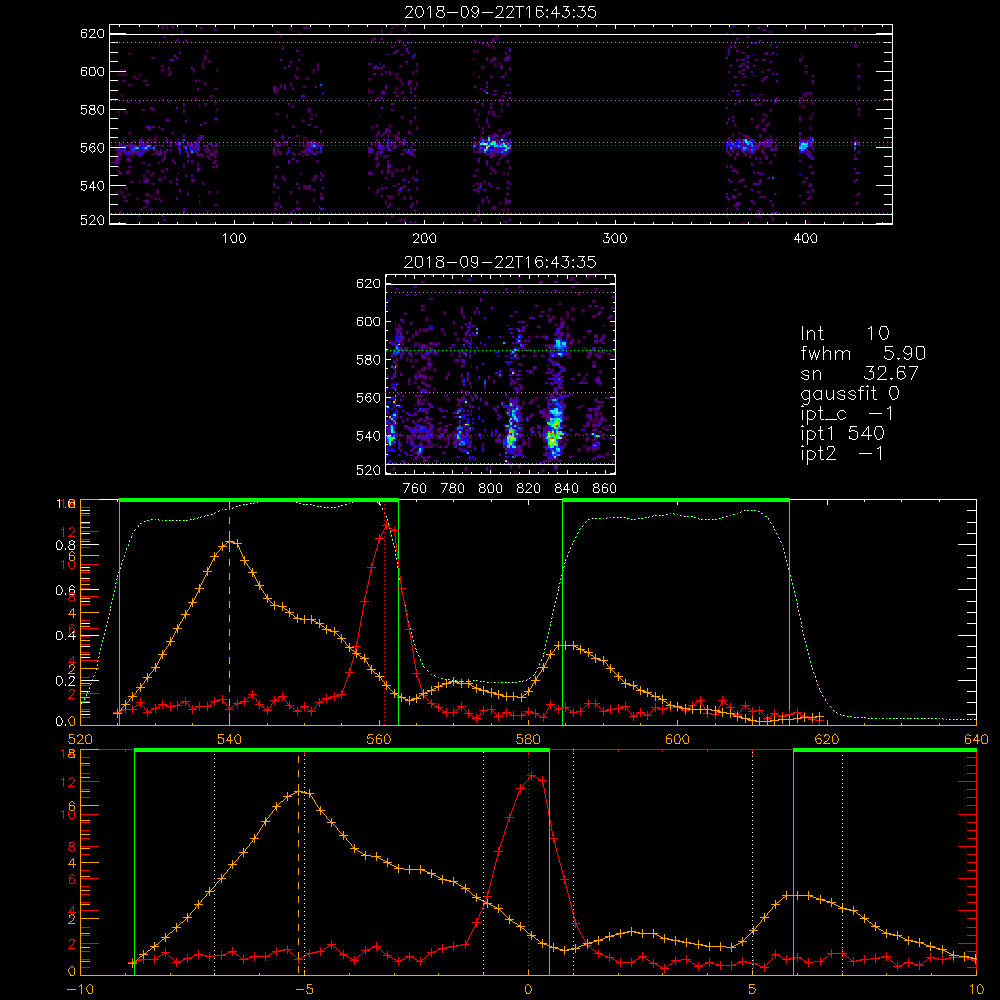1000x1000 pixels.
Task: Select the 'sn 32.67' readout line
Action: (x=860, y=373)
